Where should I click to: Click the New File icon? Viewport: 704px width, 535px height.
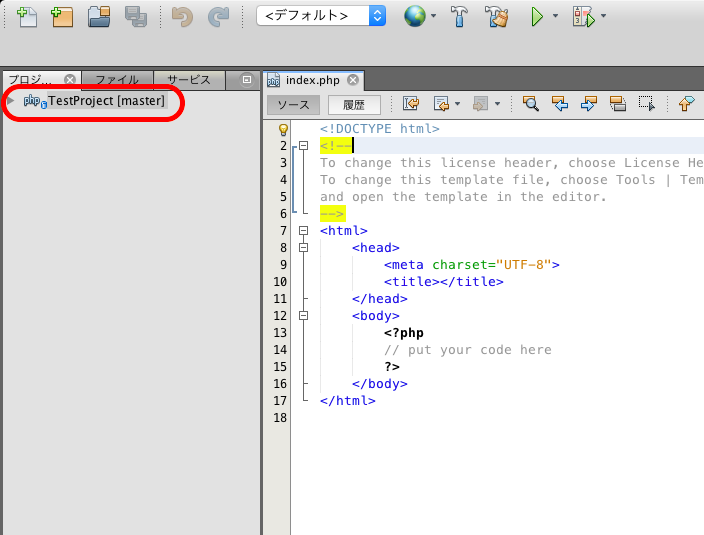point(26,17)
